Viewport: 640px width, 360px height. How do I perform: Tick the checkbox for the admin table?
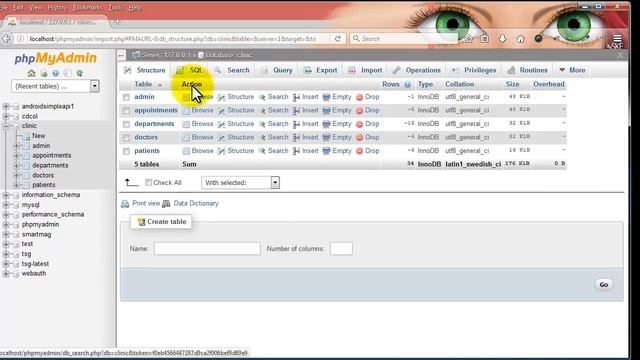(x=126, y=97)
